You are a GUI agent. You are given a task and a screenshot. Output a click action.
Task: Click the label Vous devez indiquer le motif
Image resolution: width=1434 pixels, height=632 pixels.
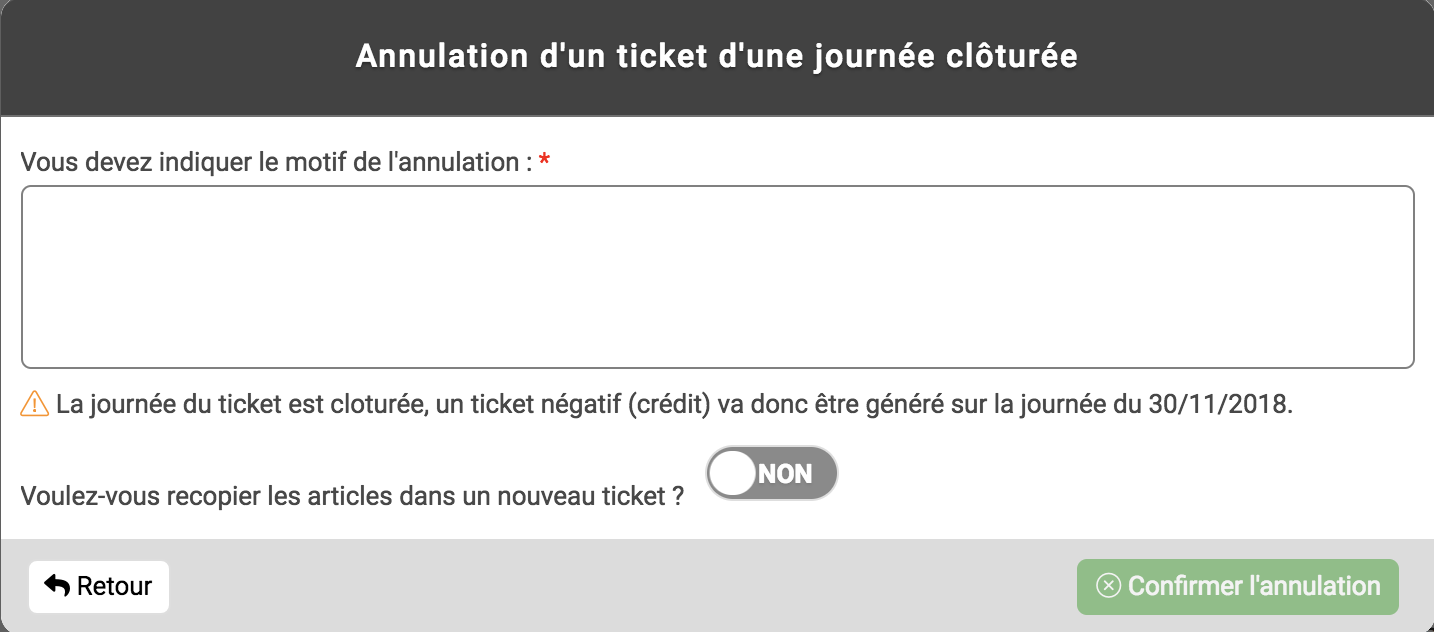click(276, 162)
